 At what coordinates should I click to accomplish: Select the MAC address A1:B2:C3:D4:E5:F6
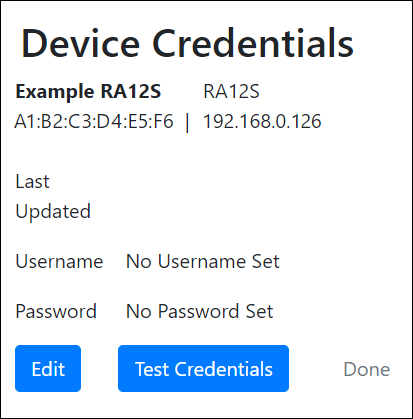pos(94,121)
